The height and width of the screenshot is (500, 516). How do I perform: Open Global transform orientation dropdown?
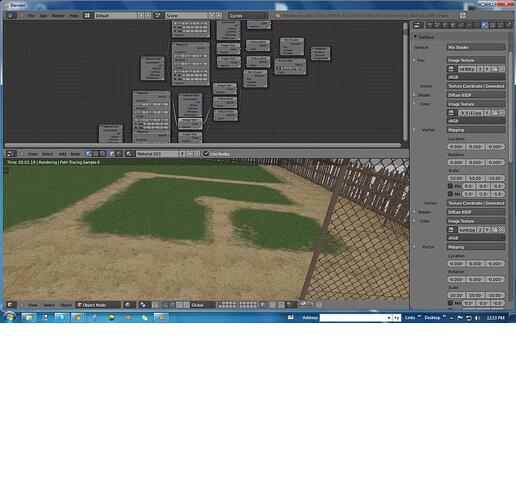(x=202, y=305)
